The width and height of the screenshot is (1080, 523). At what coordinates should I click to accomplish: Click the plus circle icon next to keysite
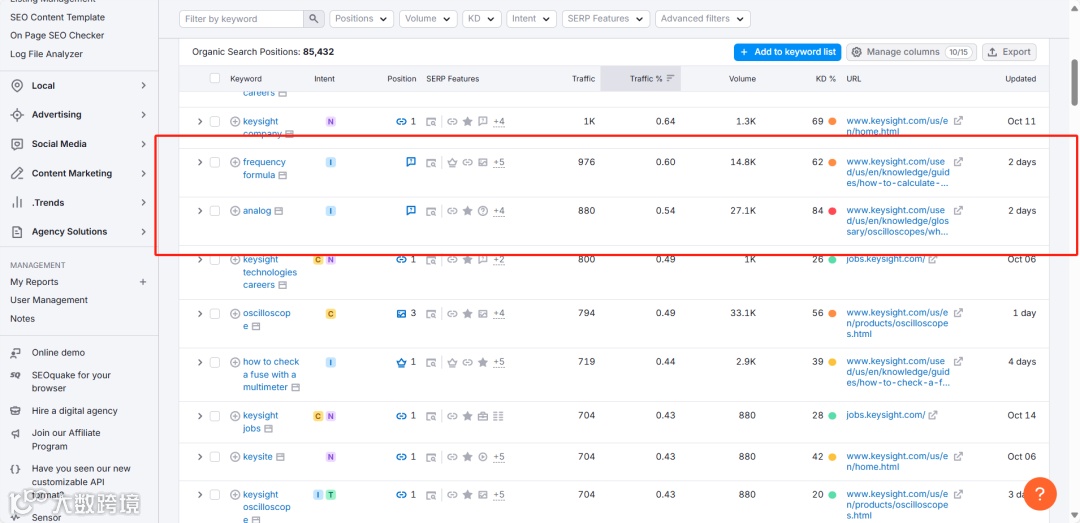coord(235,457)
